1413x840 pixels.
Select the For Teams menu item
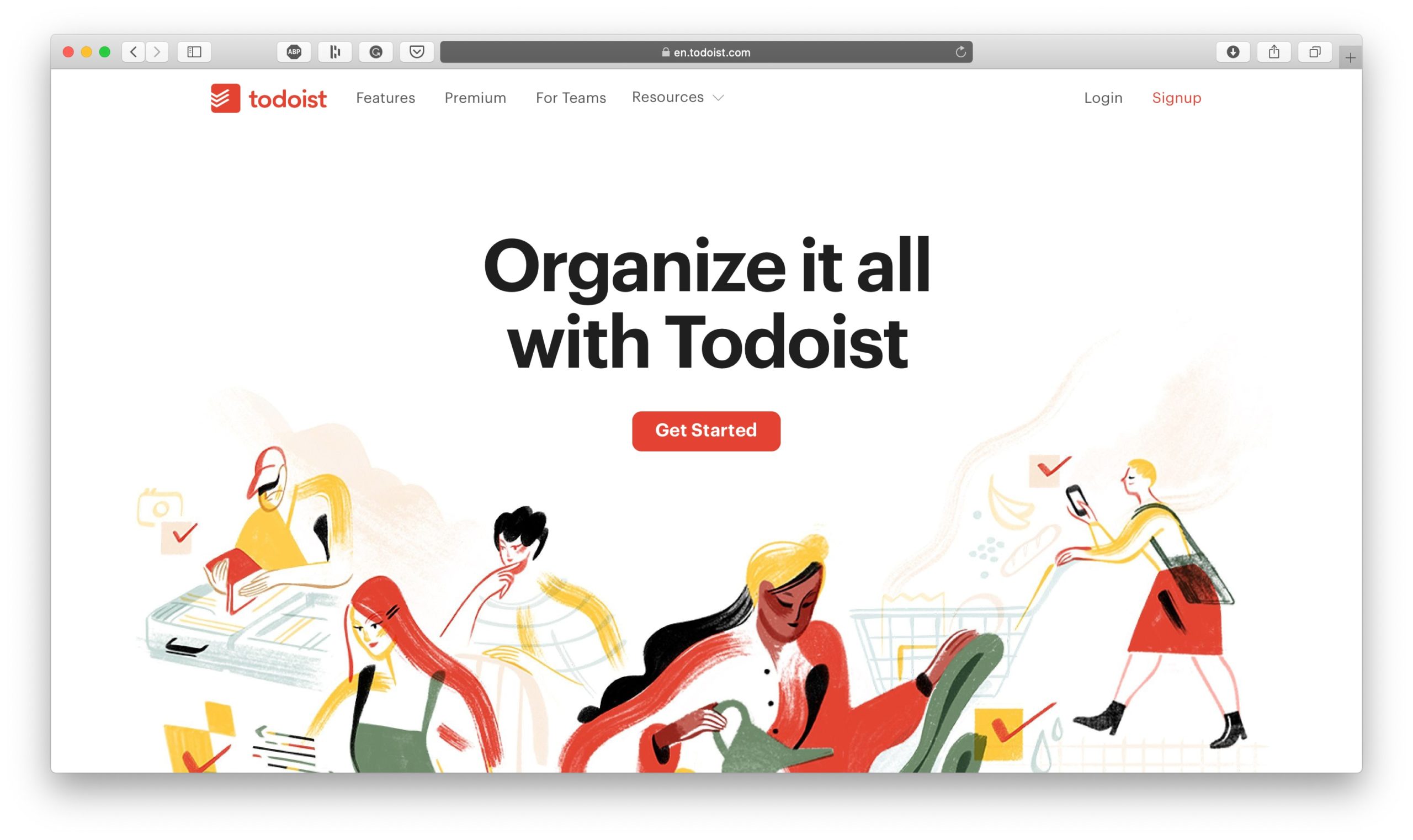(x=570, y=97)
